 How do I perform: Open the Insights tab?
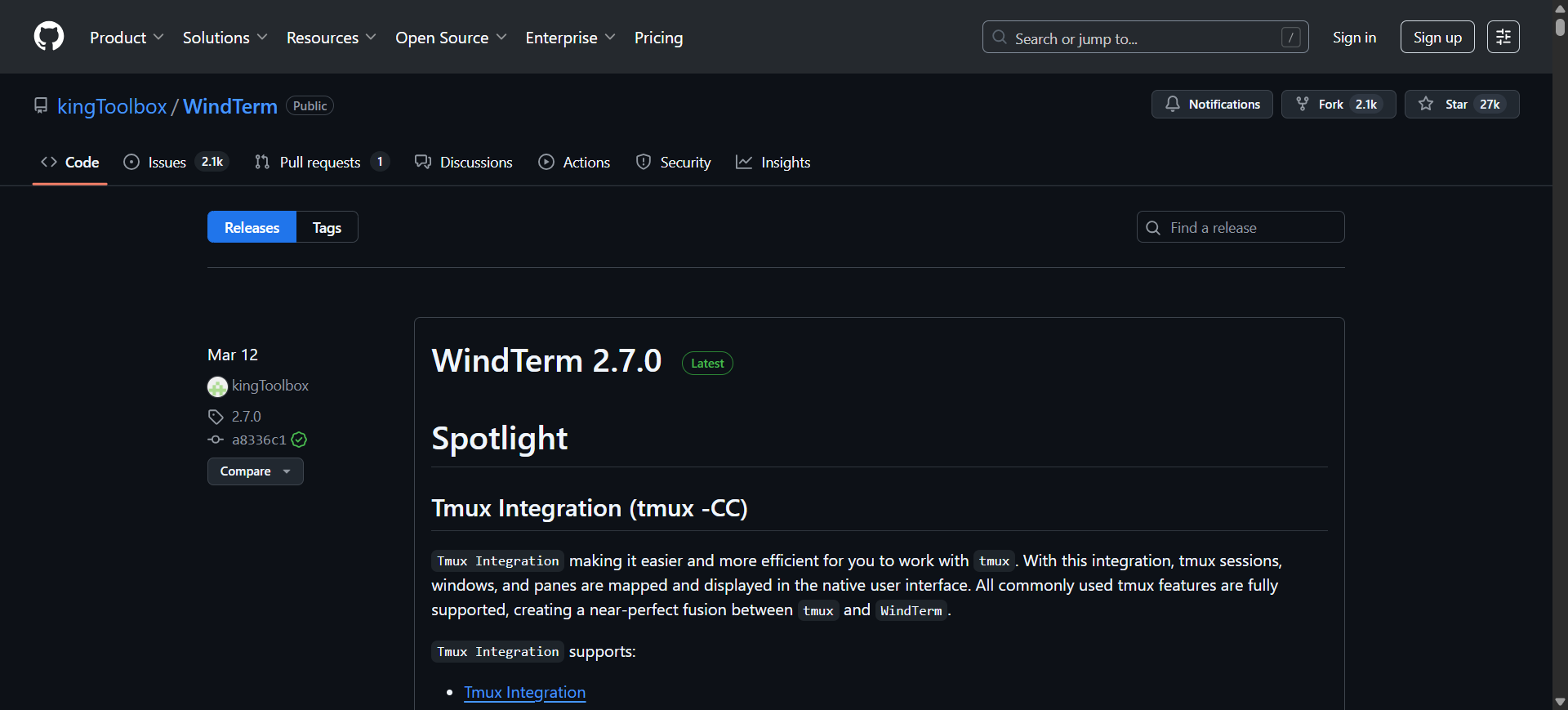coord(773,163)
